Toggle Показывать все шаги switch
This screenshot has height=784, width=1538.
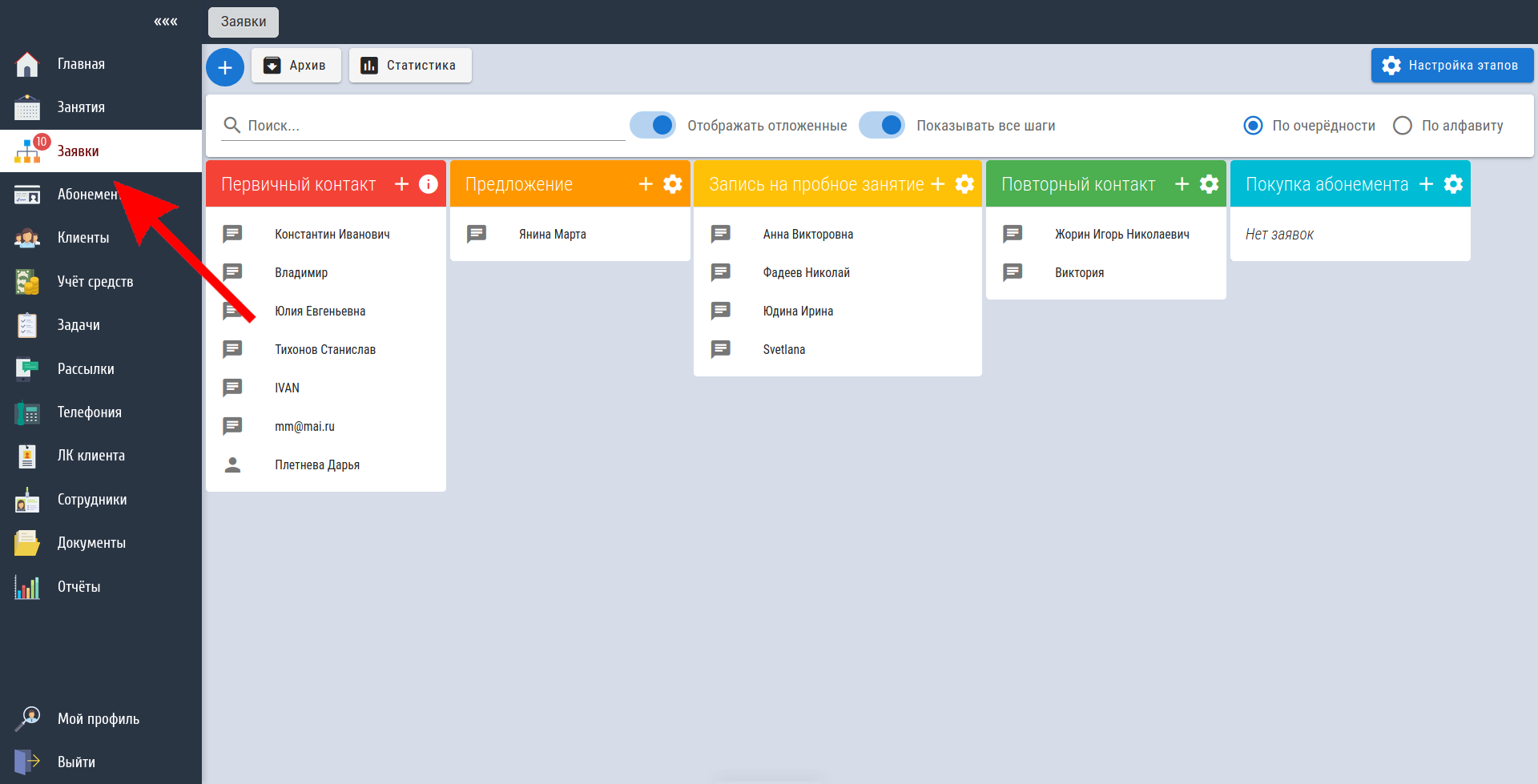[882, 126]
